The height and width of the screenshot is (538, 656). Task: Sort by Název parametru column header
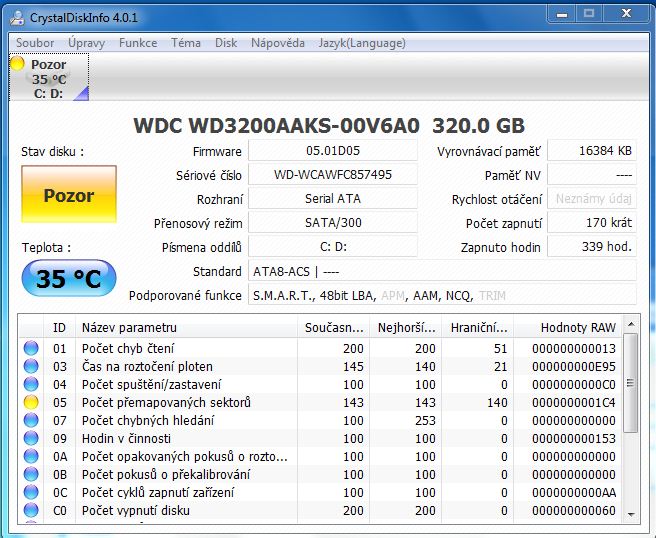(187, 327)
